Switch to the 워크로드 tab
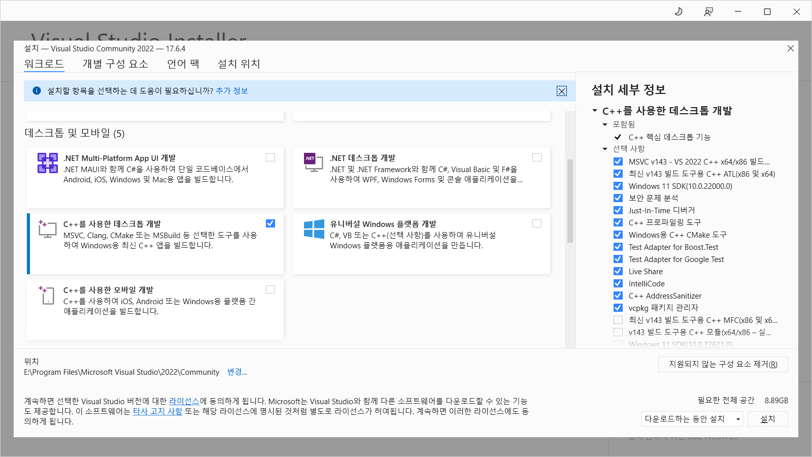The image size is (812, 457). (44, 64)
